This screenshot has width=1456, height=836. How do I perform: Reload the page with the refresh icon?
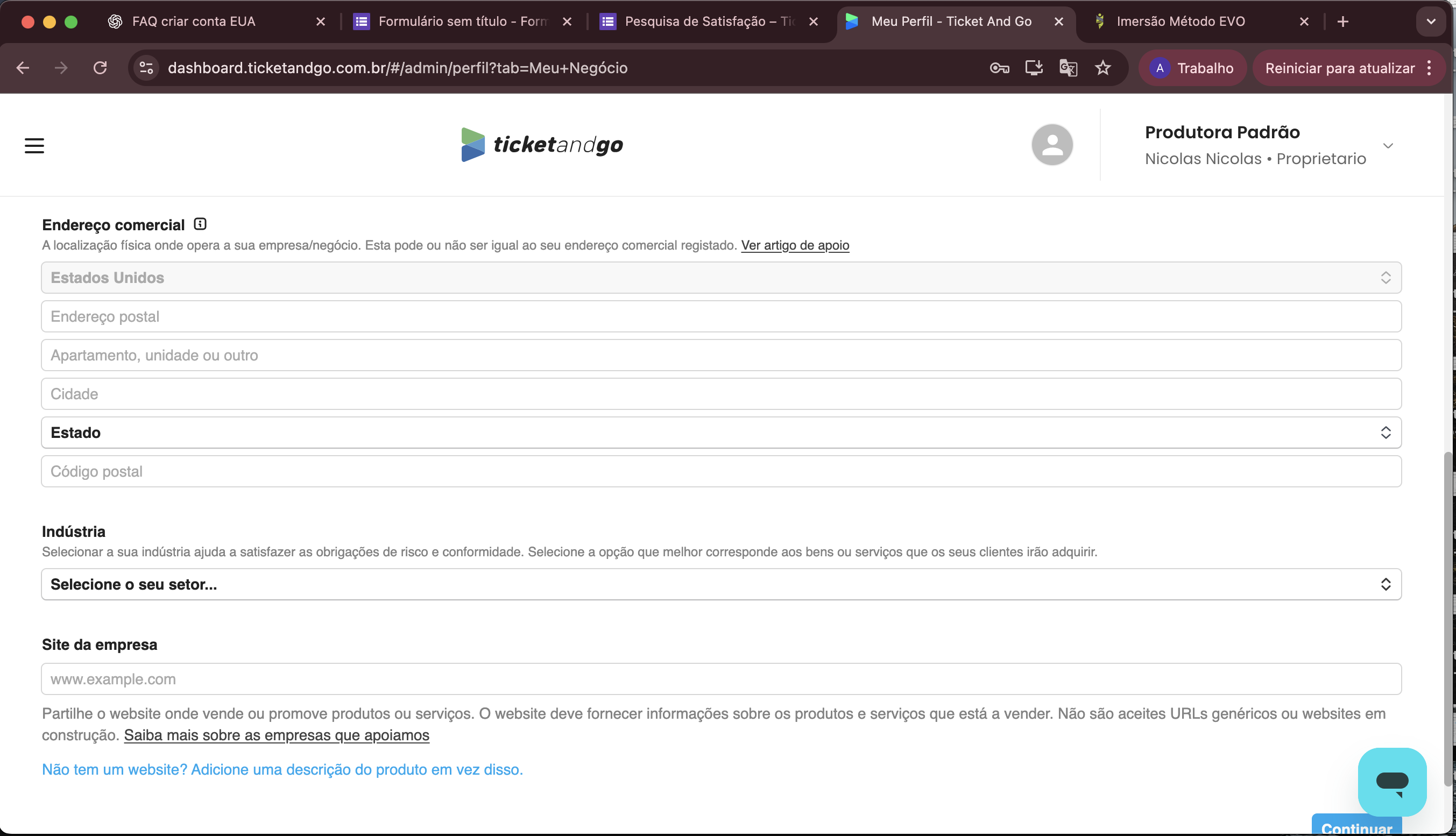(x=100, y=68)
